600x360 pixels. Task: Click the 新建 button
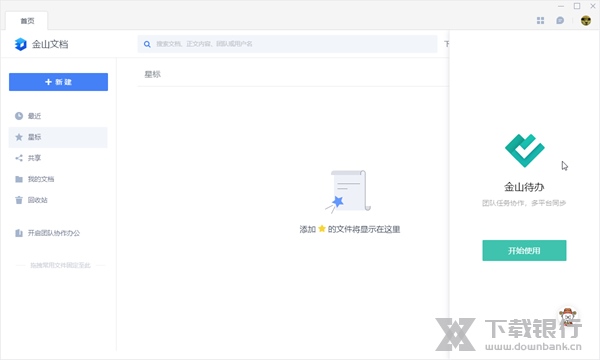pyautogui.click(x=59, y=82)
